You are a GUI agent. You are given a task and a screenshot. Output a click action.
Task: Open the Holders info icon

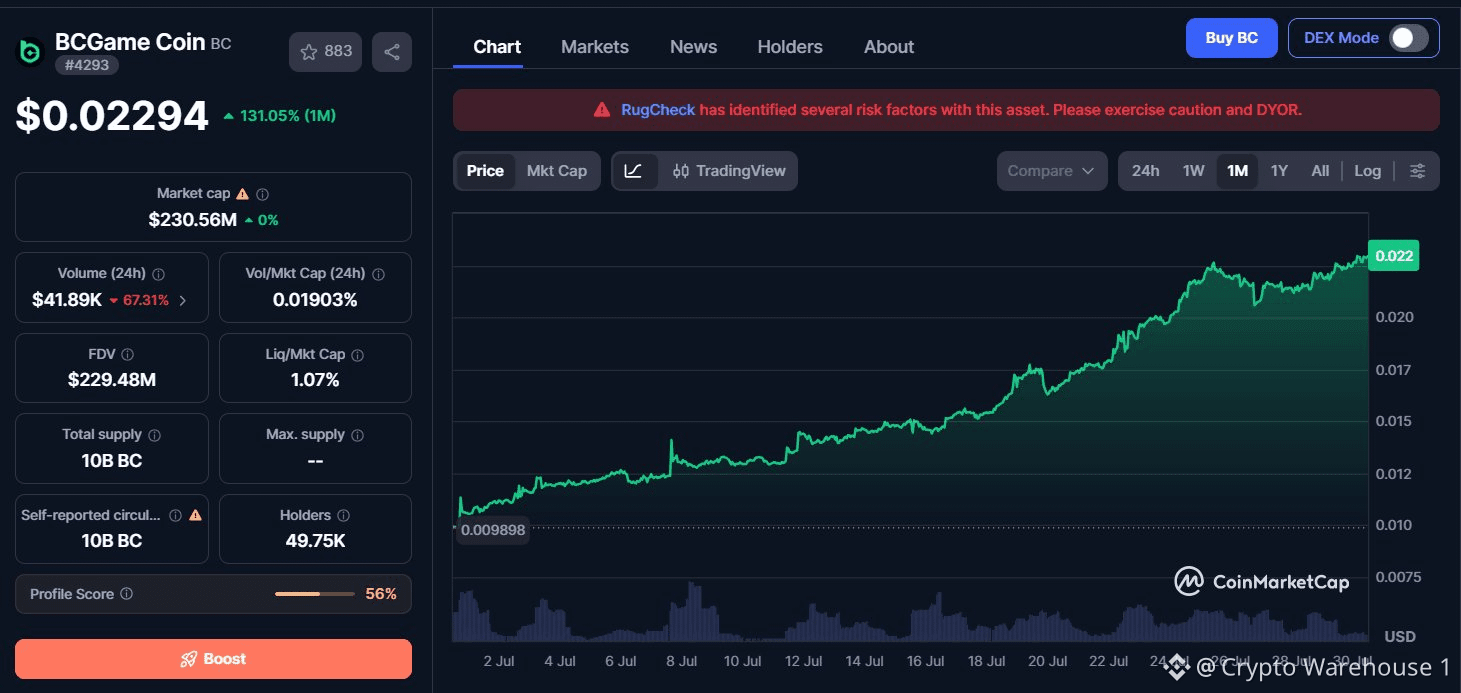coord(344,515)
